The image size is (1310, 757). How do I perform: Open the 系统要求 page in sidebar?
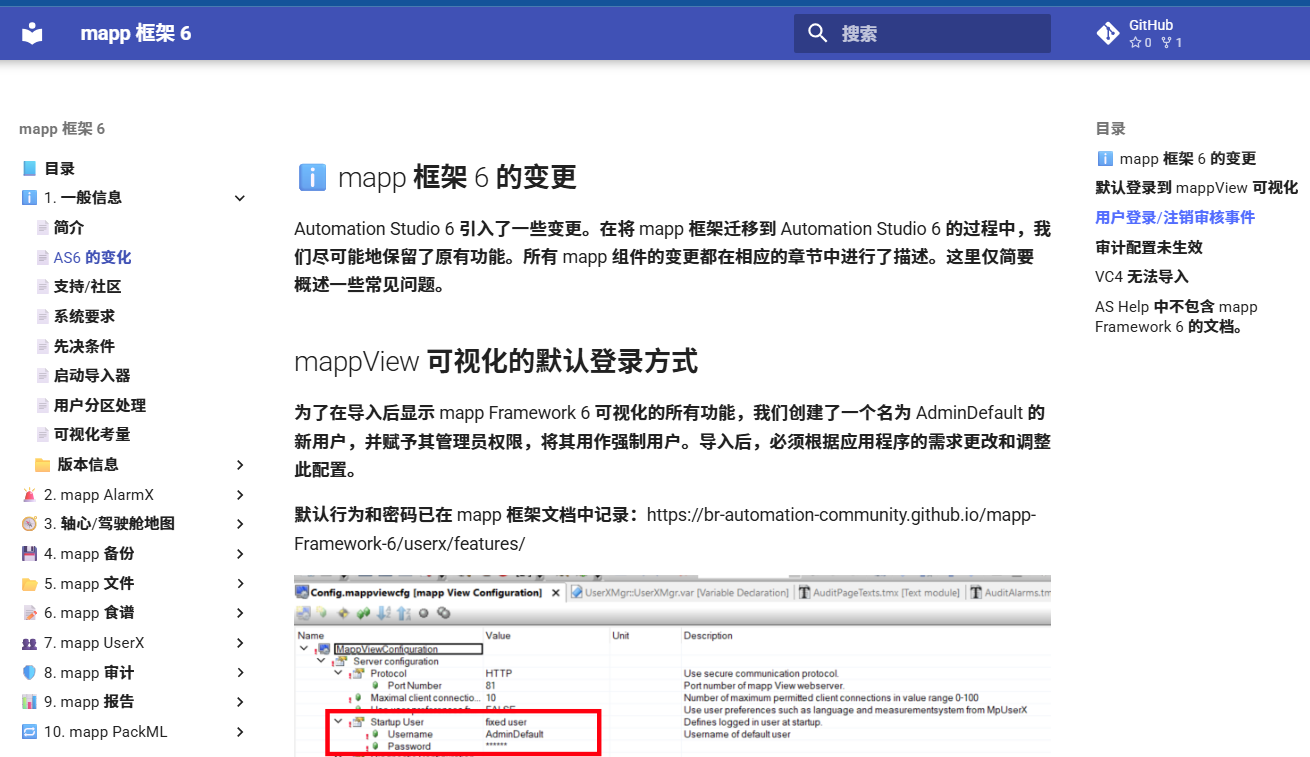(84, 317)
